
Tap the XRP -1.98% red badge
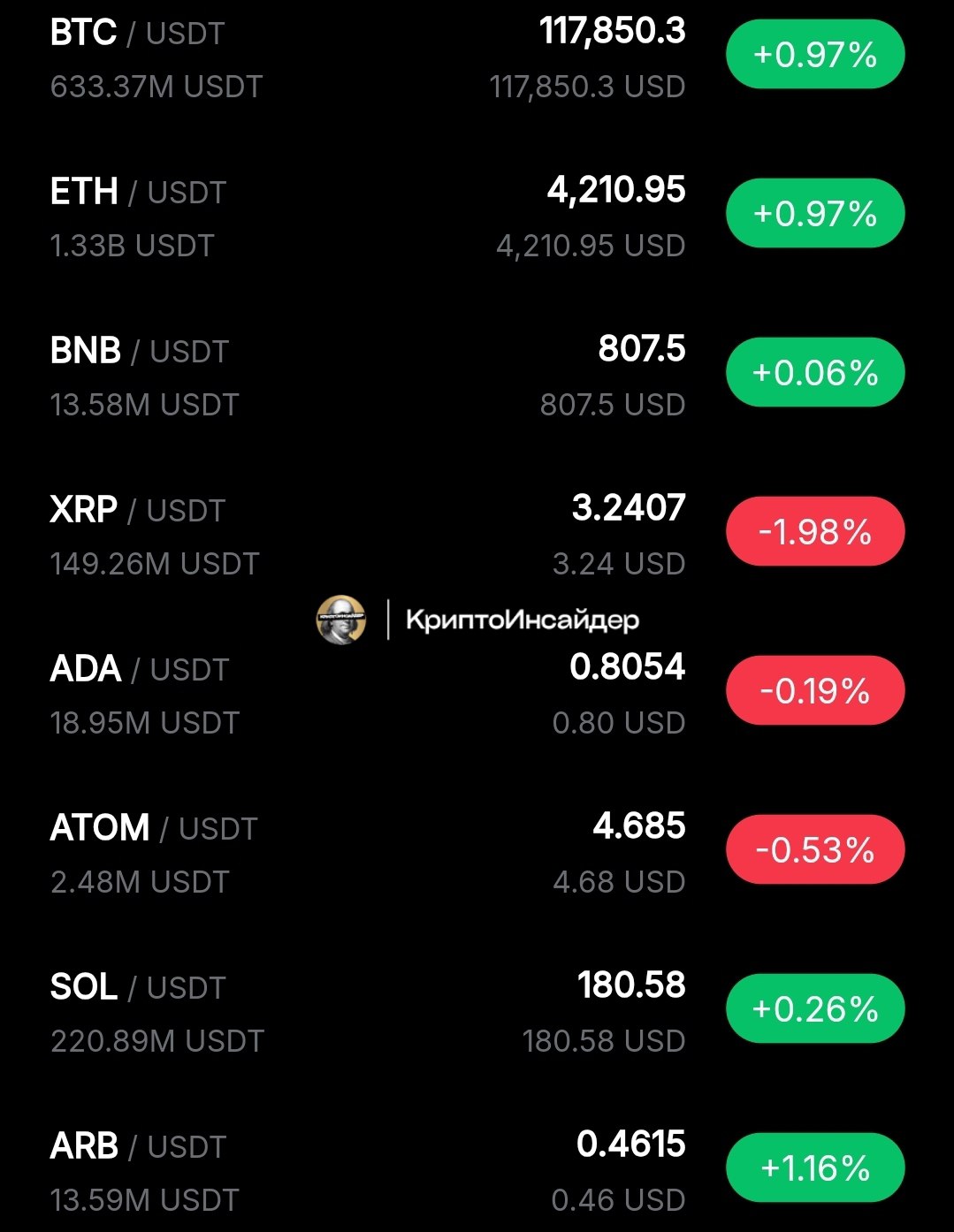coord(815,532)
